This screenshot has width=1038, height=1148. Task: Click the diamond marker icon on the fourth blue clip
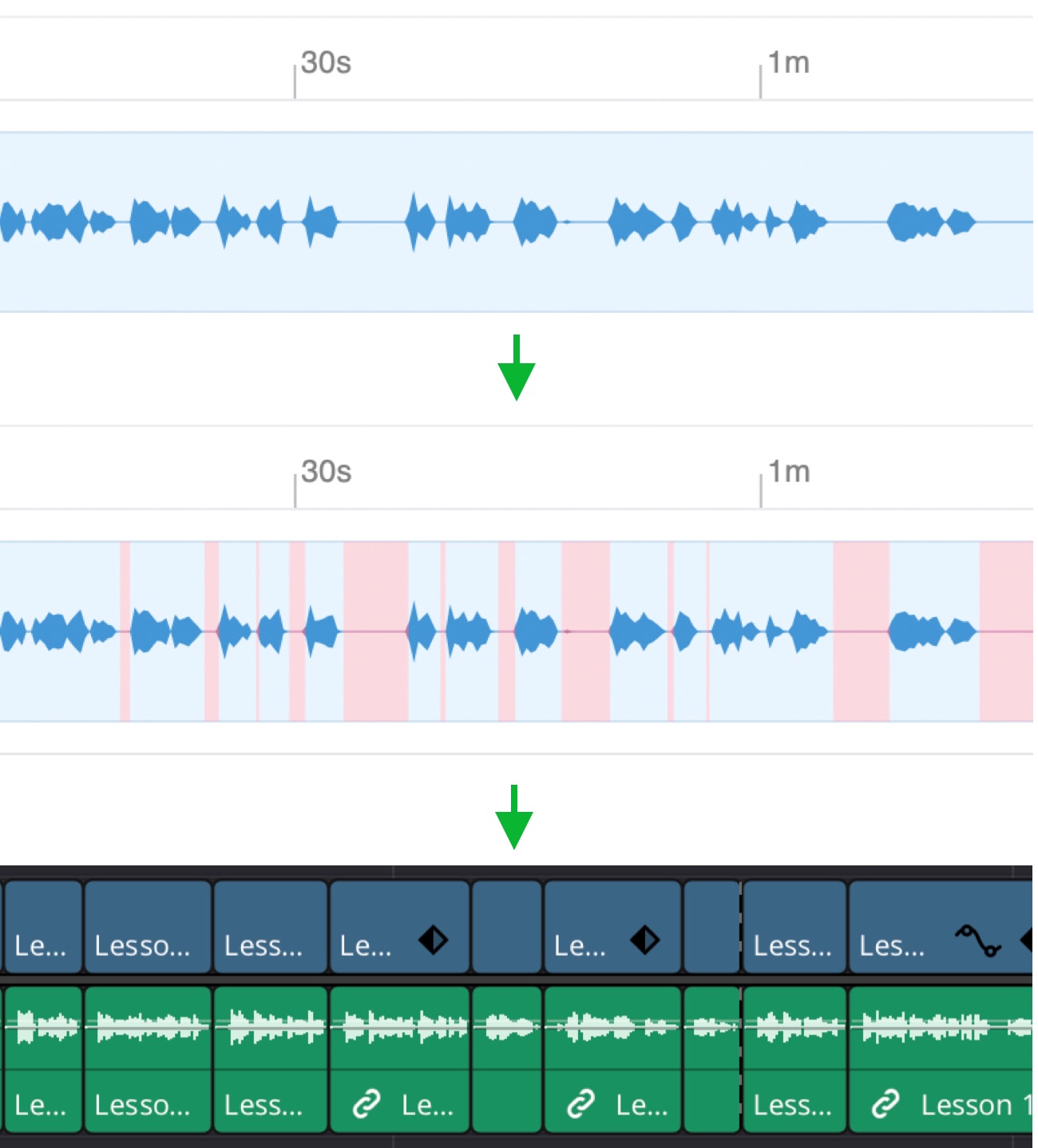[432, 940]
